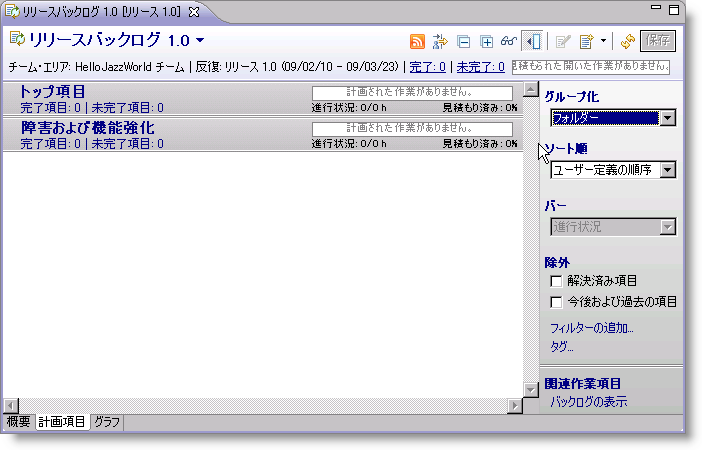The width and height of the screenshot is (702, 450).
Task: Open the plan title リリースバックログ 1.0 dropdown arrow
Action: [x=200, y=40]
